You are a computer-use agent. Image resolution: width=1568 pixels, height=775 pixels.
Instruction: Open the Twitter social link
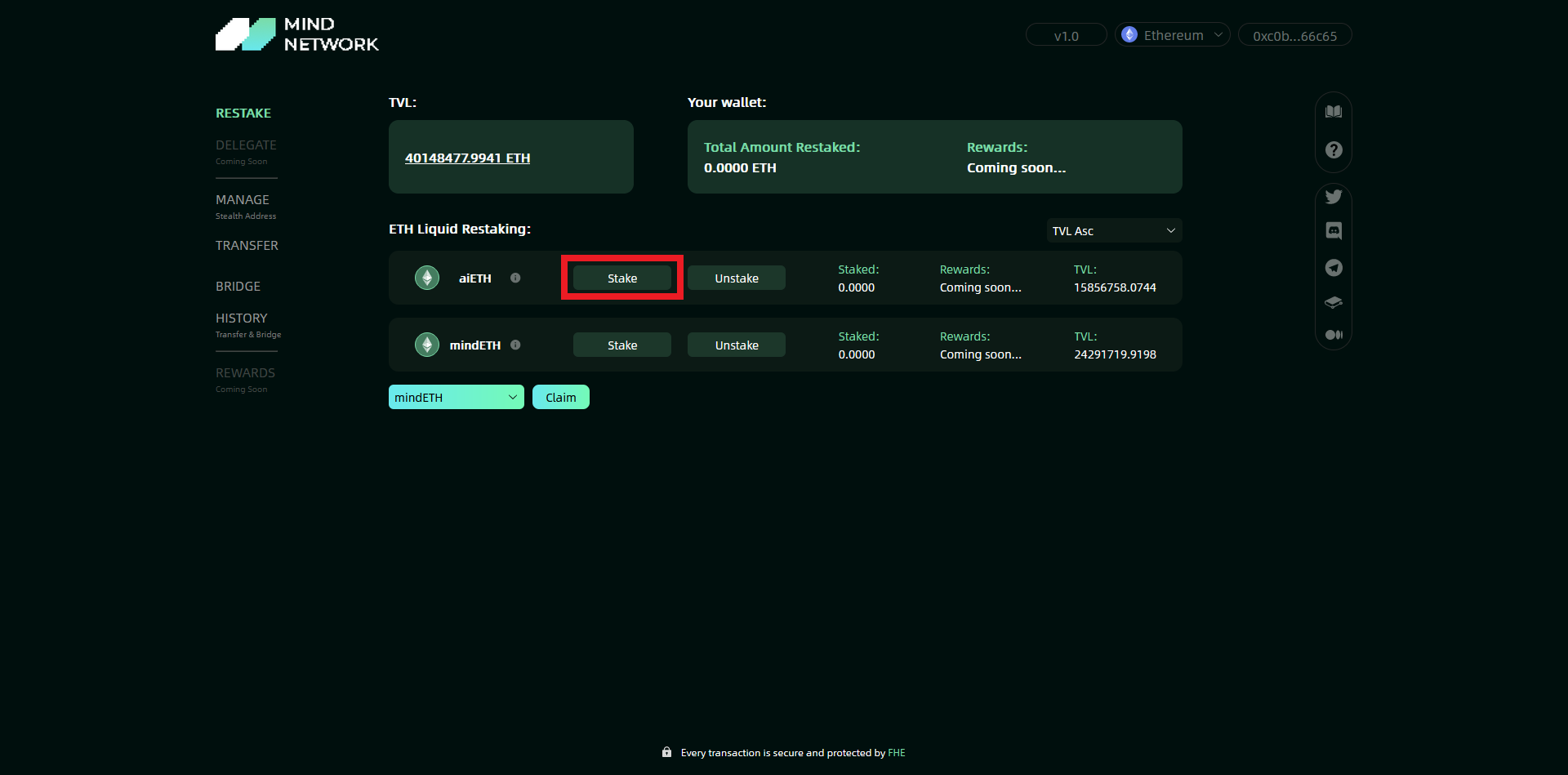click(1333, 197)
